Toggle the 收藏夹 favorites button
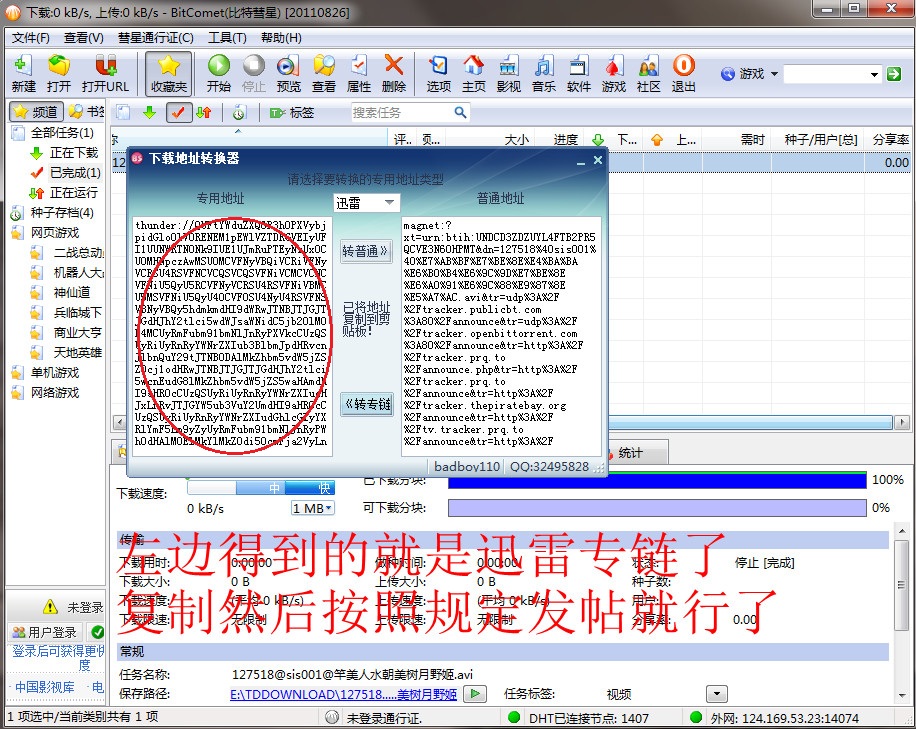The image size is (916, 729). pyautogui.click(x=169, y=74)
